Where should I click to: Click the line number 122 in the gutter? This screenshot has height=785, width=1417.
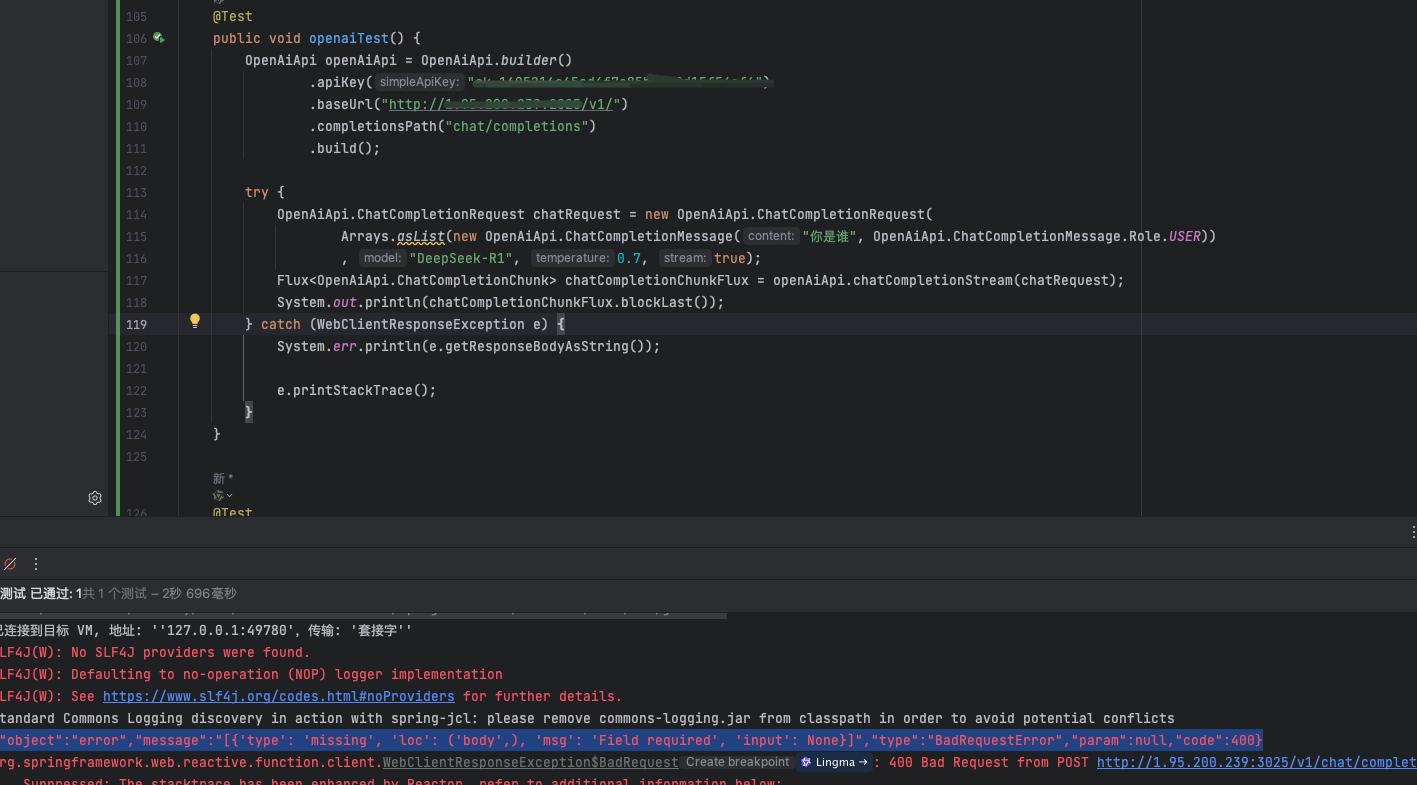135,390
